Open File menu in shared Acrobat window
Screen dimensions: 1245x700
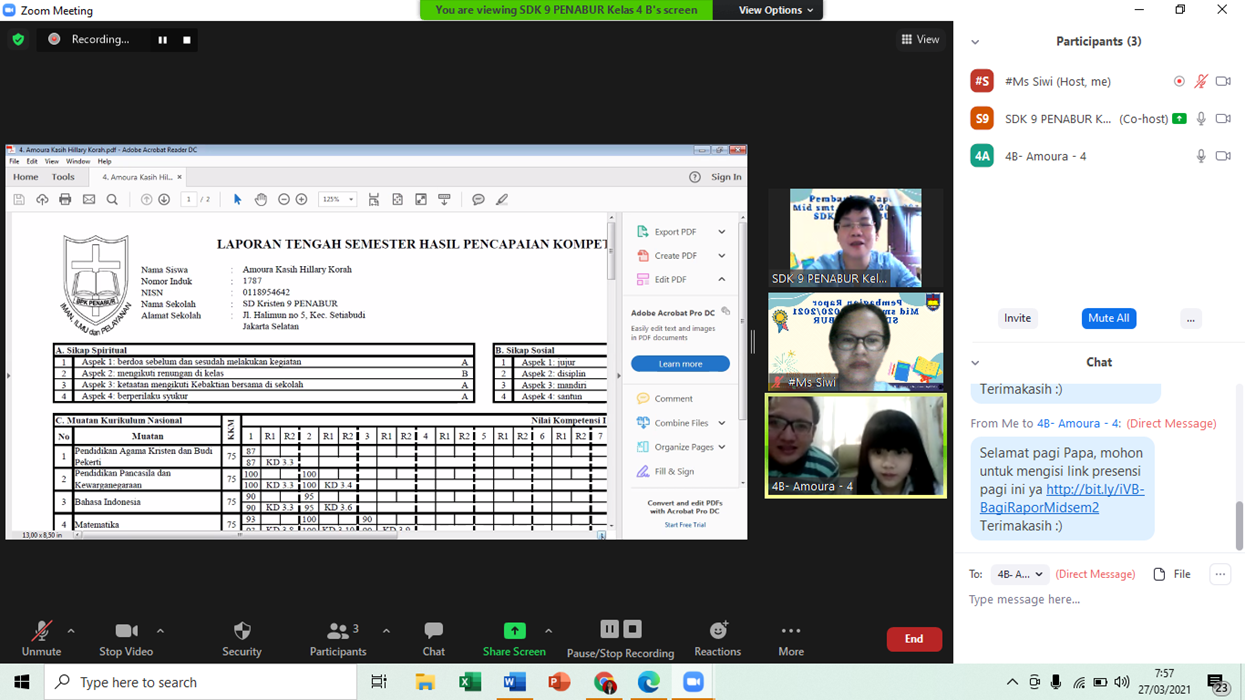pyautogui.click(x=15, y=161)
